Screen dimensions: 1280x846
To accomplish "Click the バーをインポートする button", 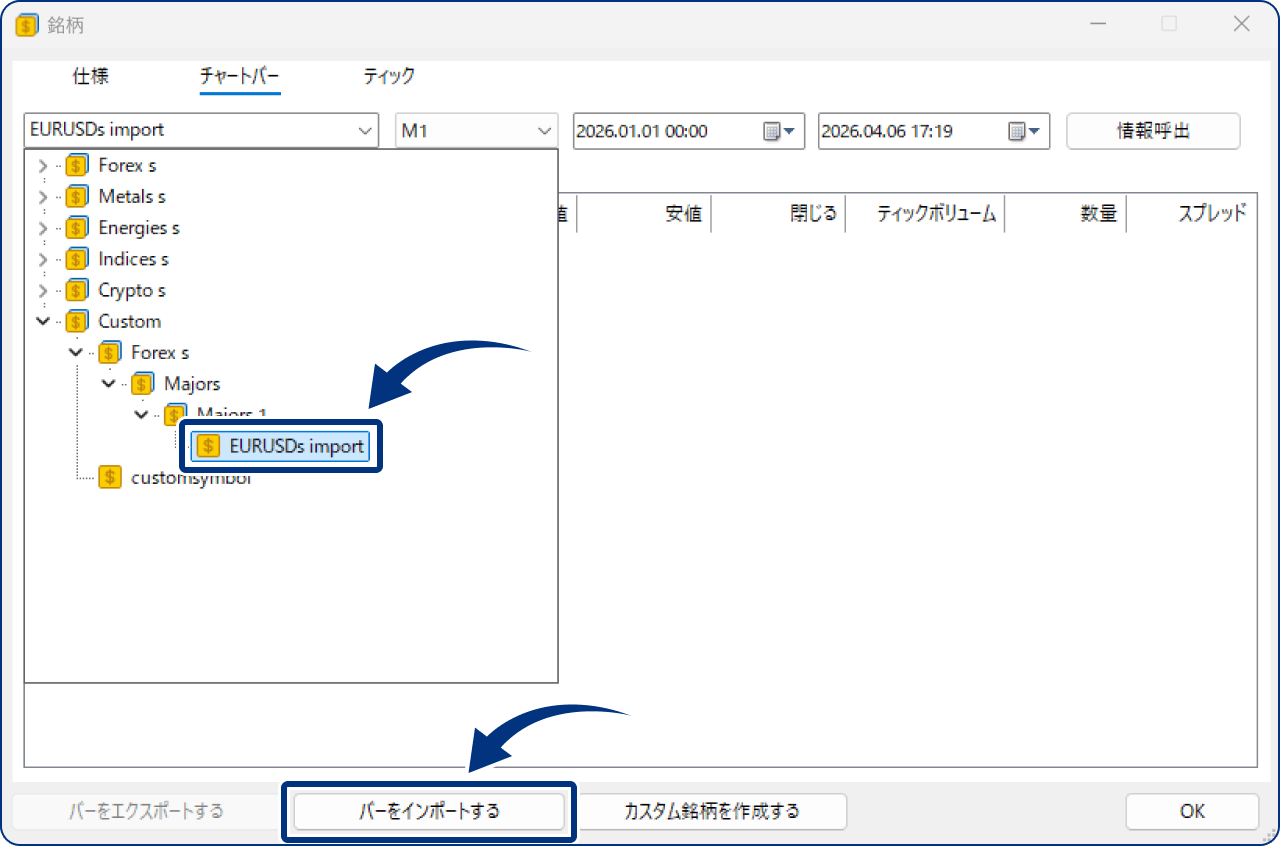I will click(429, 811).
